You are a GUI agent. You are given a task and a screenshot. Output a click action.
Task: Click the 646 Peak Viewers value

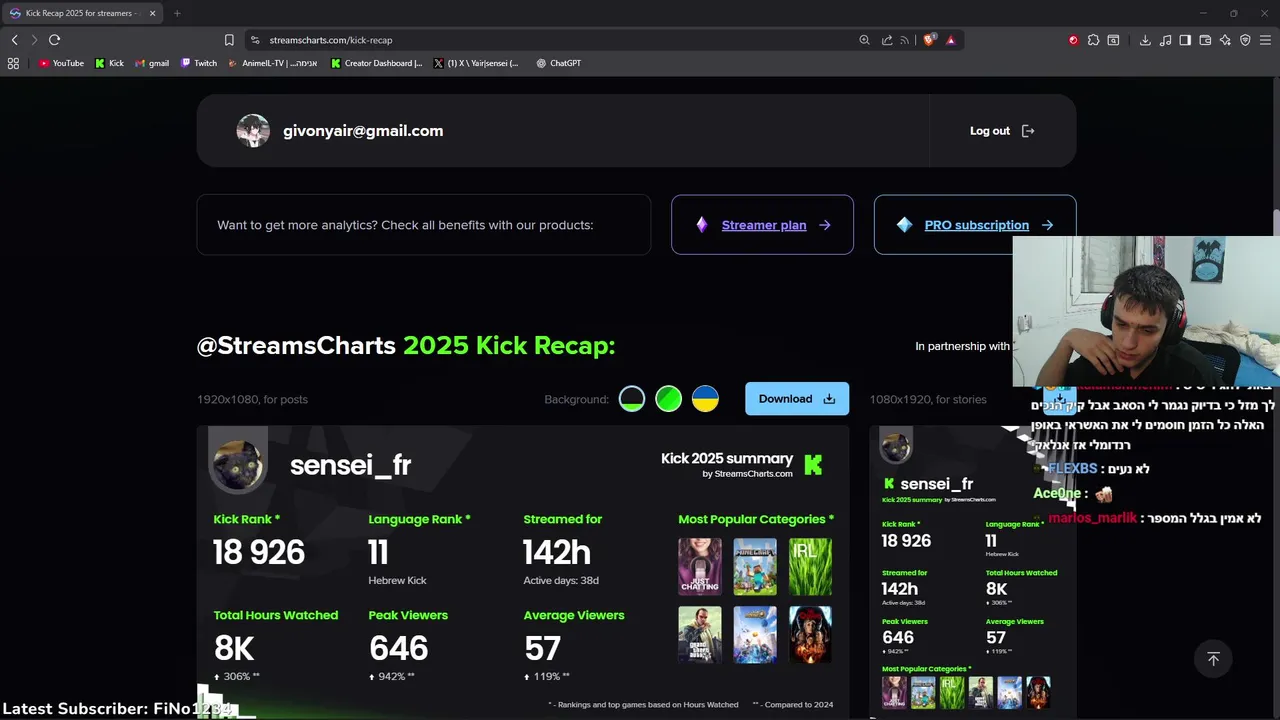click(x=398, y=649)
